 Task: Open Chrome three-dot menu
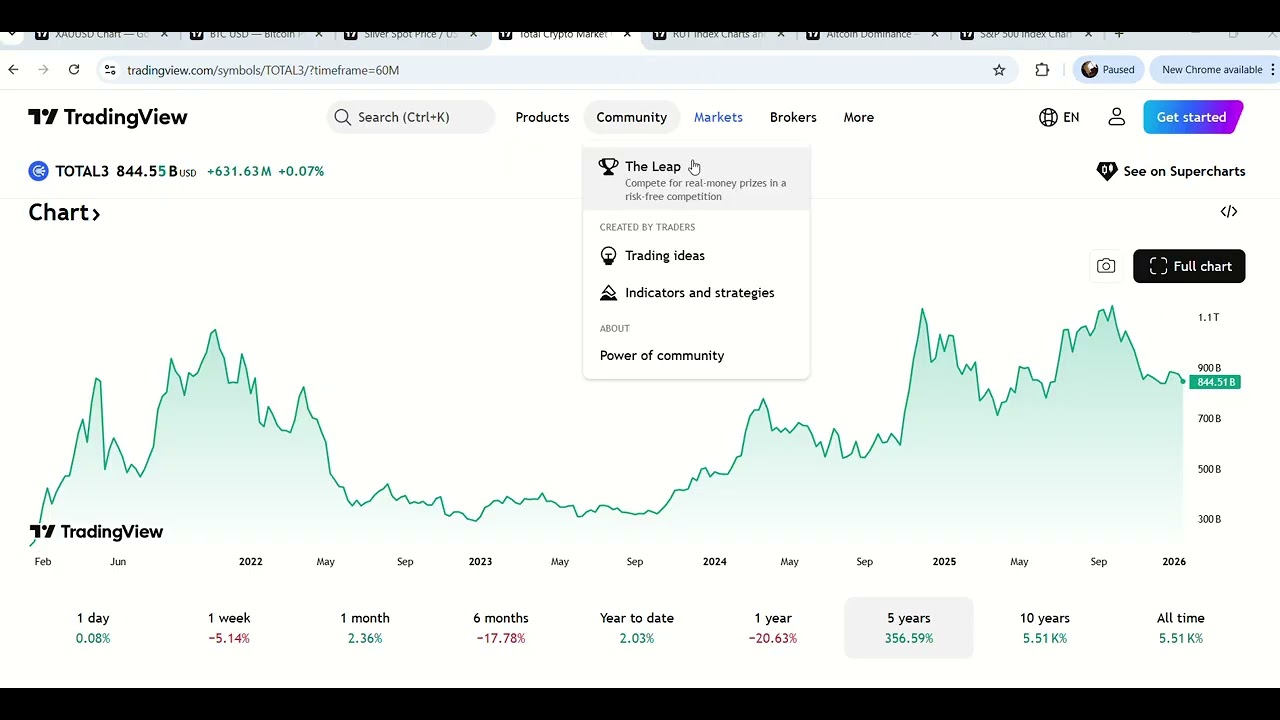(x=1272, y=70)
